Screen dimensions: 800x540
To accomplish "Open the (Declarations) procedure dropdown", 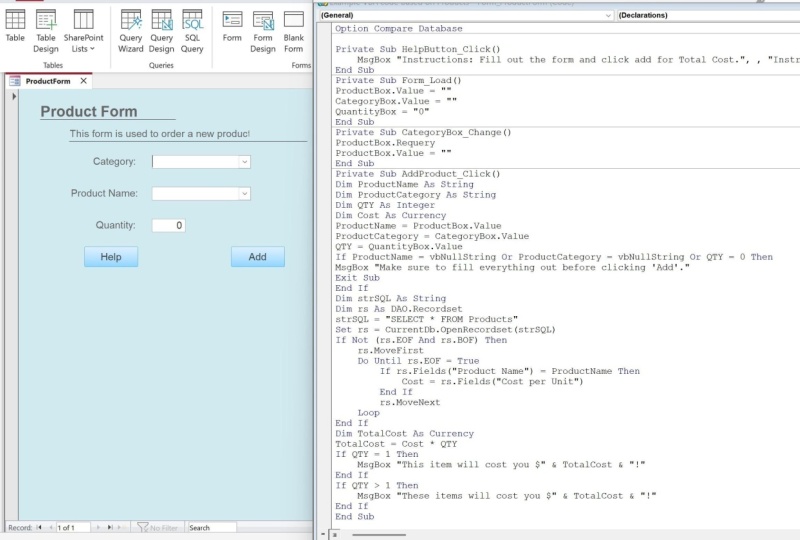I will point(708,15).
